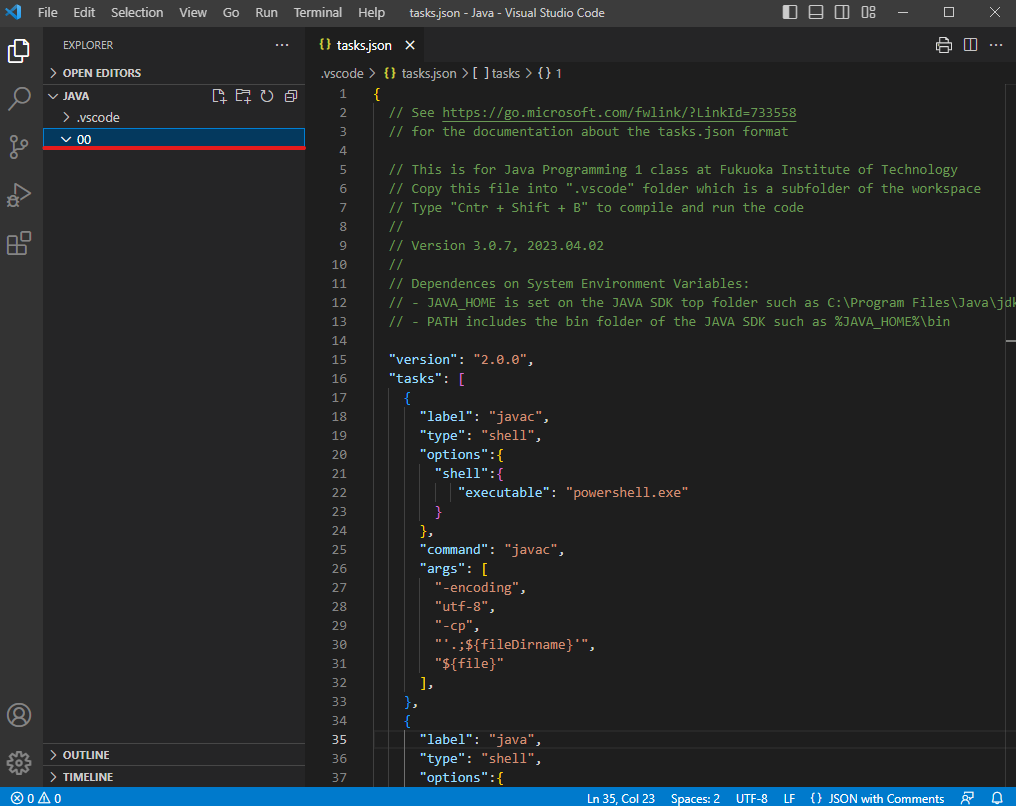
Task: Expand the OPEN EDITORS section
Action: point(101,73)
